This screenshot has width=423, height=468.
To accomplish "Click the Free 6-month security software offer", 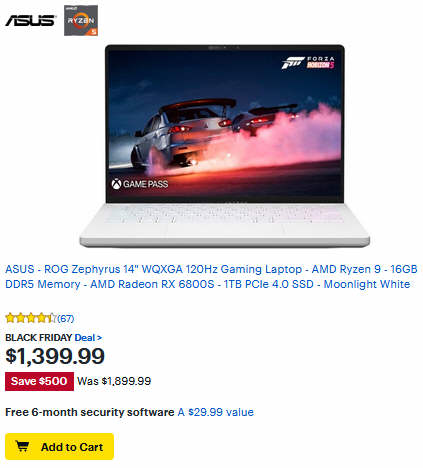I will [x=90, y=412].
